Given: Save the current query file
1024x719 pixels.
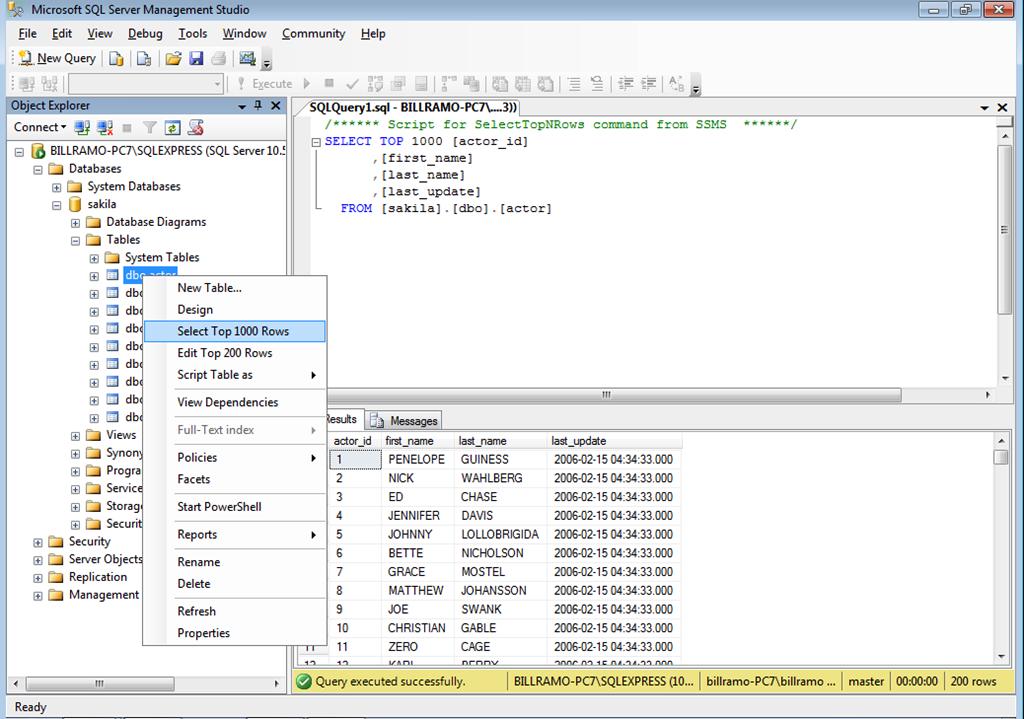Looking at the screenshot, I should [194, 57].
